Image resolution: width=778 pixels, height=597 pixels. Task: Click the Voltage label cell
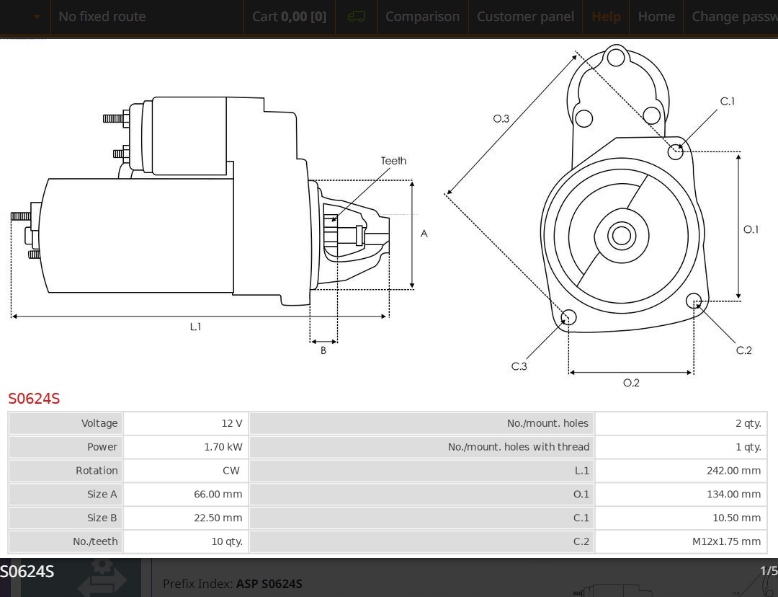(65, 423)
